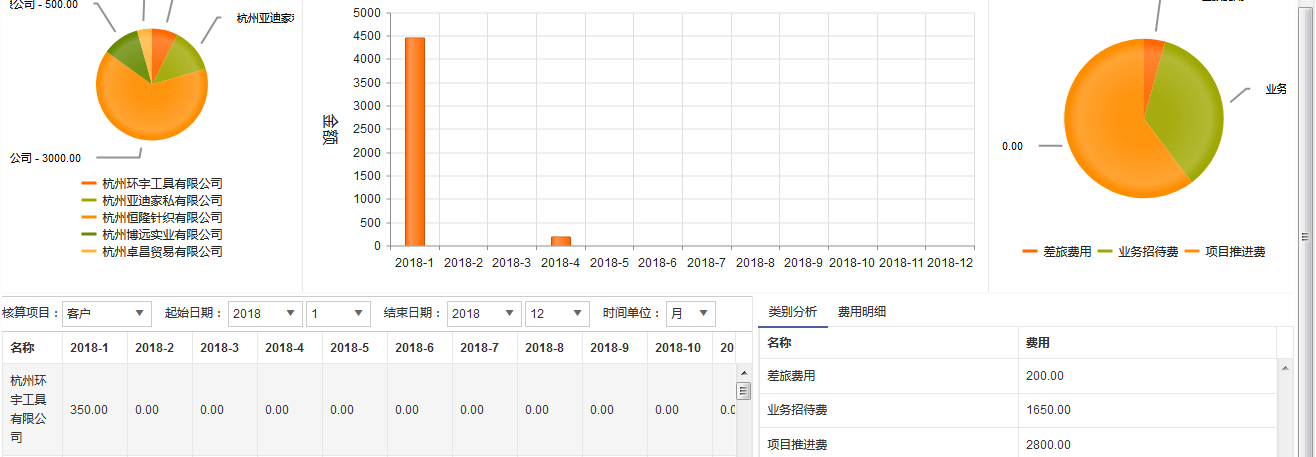Viewport: 1316px width, 457px height.
Task: Click the 名称 column header in customer table
Action: pyautogui.click(x=22, y=348)
